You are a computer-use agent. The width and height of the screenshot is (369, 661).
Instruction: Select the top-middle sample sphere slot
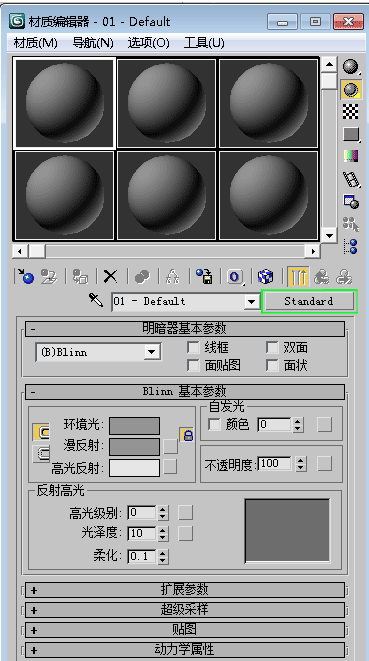point(167,103)
